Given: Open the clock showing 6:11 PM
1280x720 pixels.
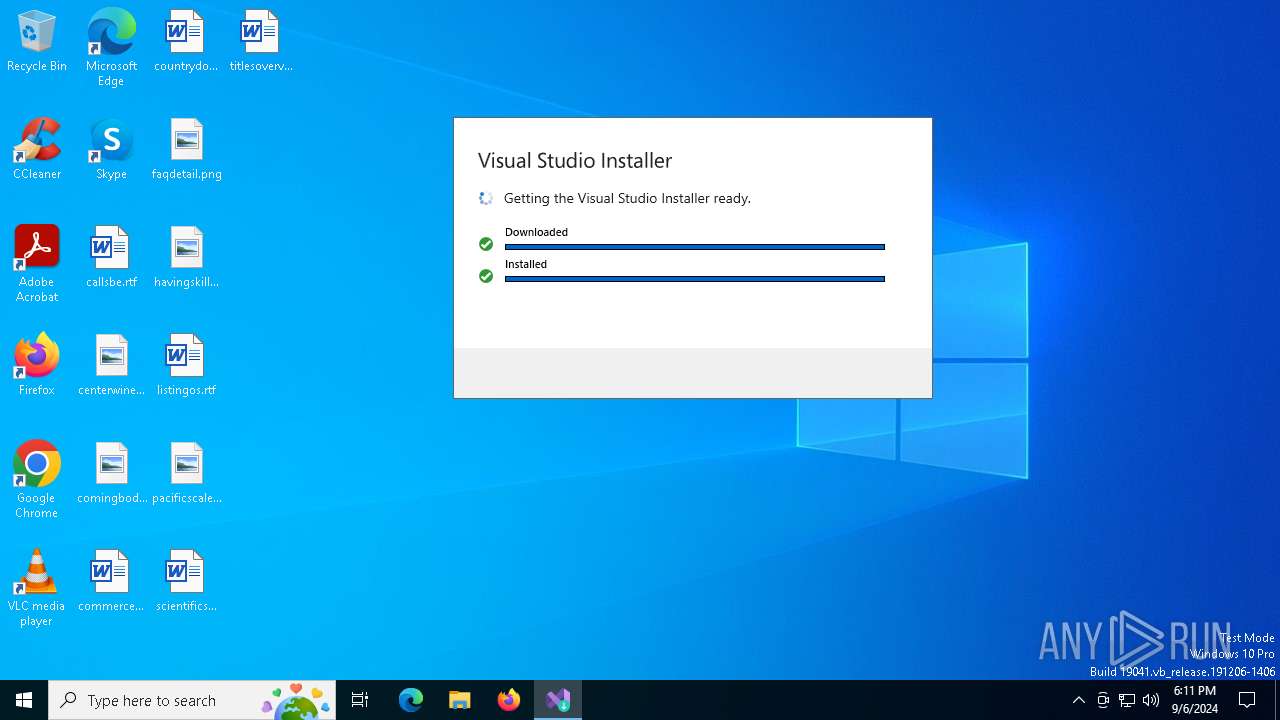Looking at the screenshot, I should [x=1195, y=700].
